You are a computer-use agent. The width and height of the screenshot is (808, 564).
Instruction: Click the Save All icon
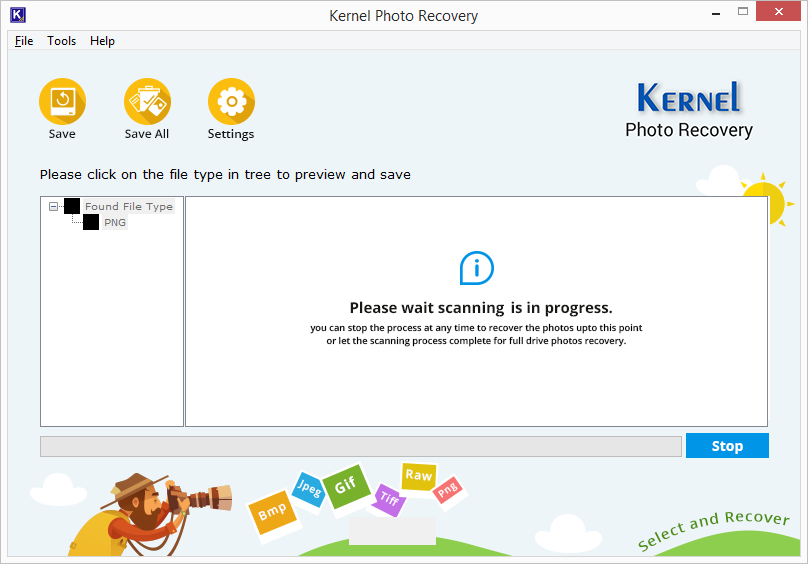pyautogui.click(x=147, y=102)
